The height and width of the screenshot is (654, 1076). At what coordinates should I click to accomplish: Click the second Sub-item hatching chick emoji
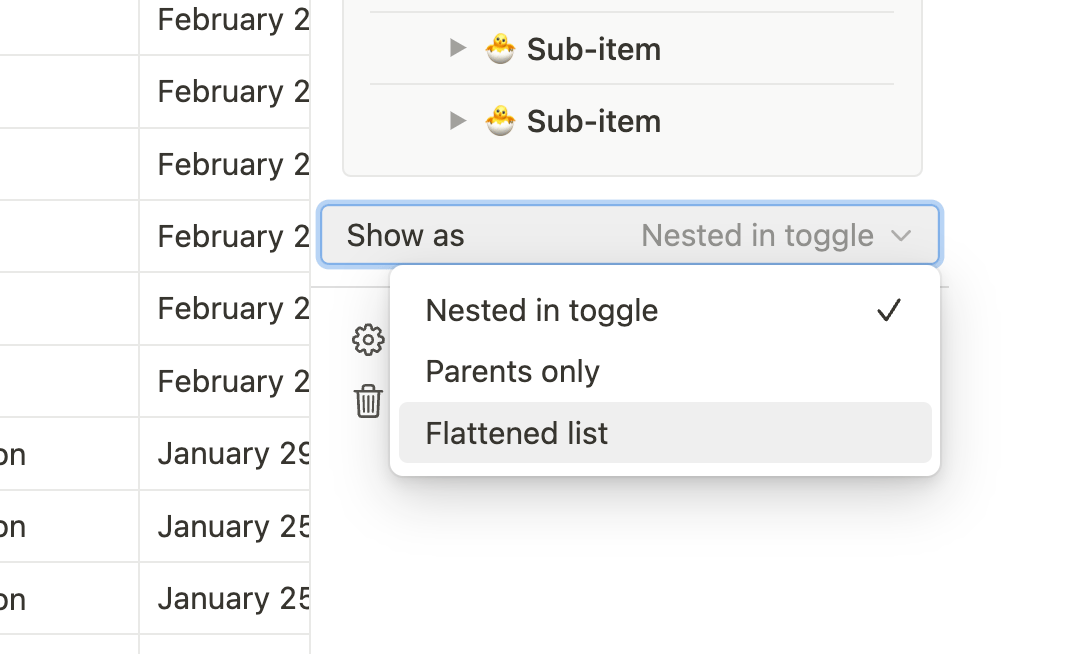[500, 121]
